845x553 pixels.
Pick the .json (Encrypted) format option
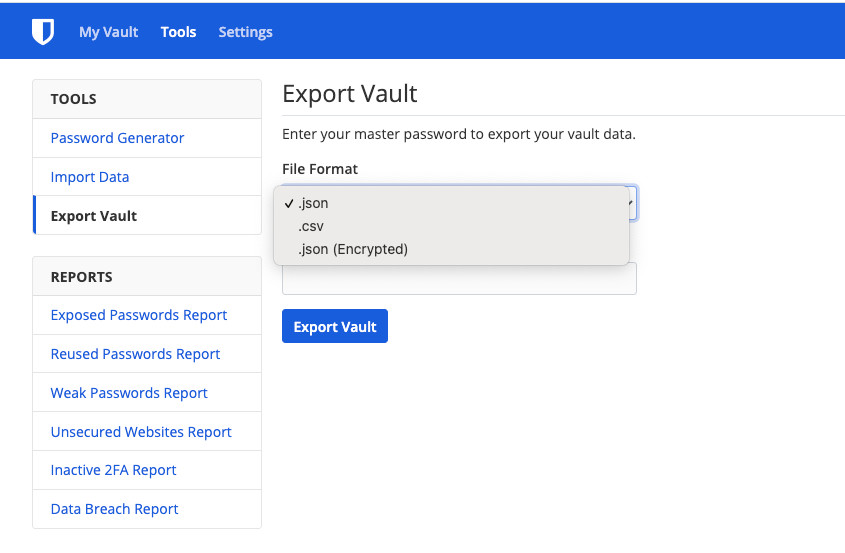[352, 249]
